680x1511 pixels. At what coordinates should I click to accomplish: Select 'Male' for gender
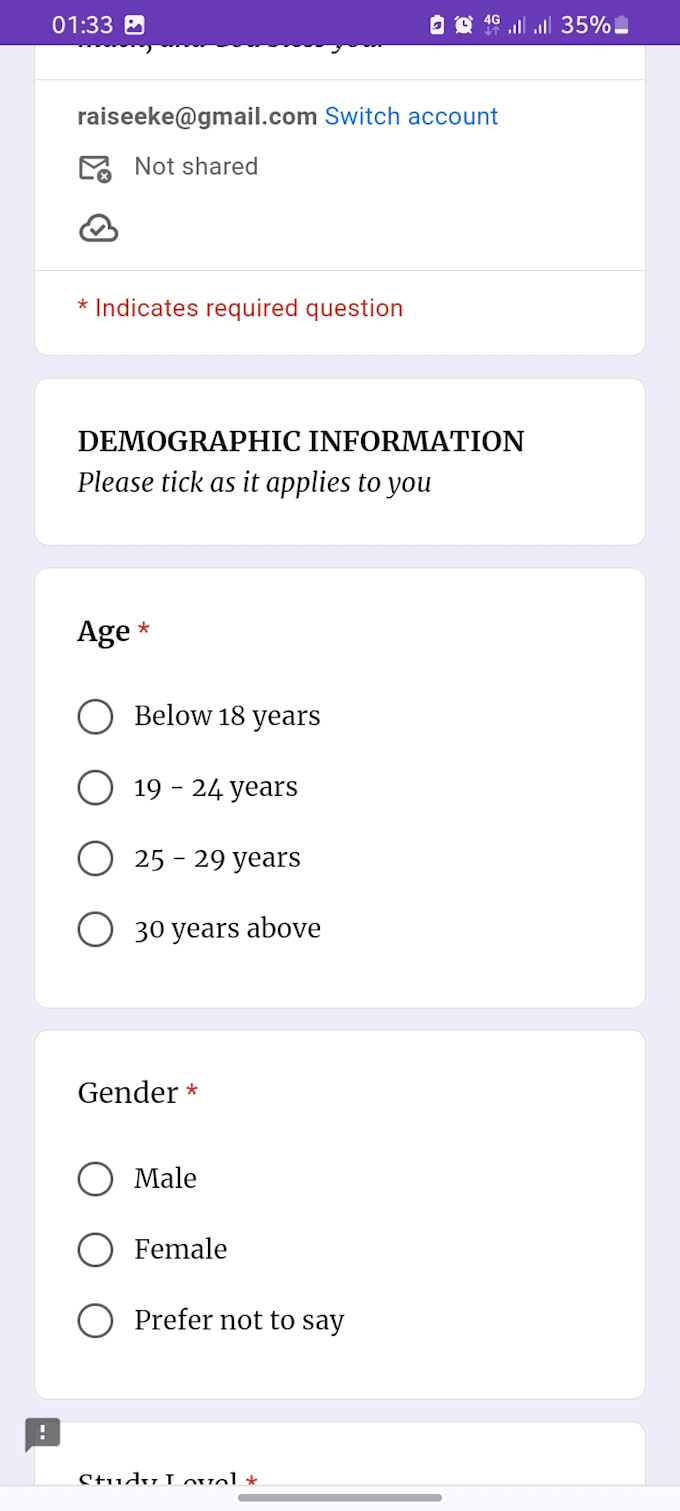click(x=95, y=1179)
